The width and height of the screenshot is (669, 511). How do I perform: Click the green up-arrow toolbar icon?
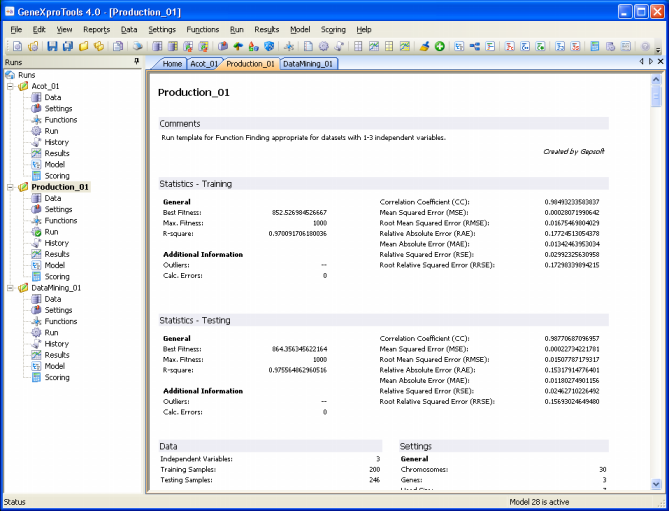(x=238, y=46)
